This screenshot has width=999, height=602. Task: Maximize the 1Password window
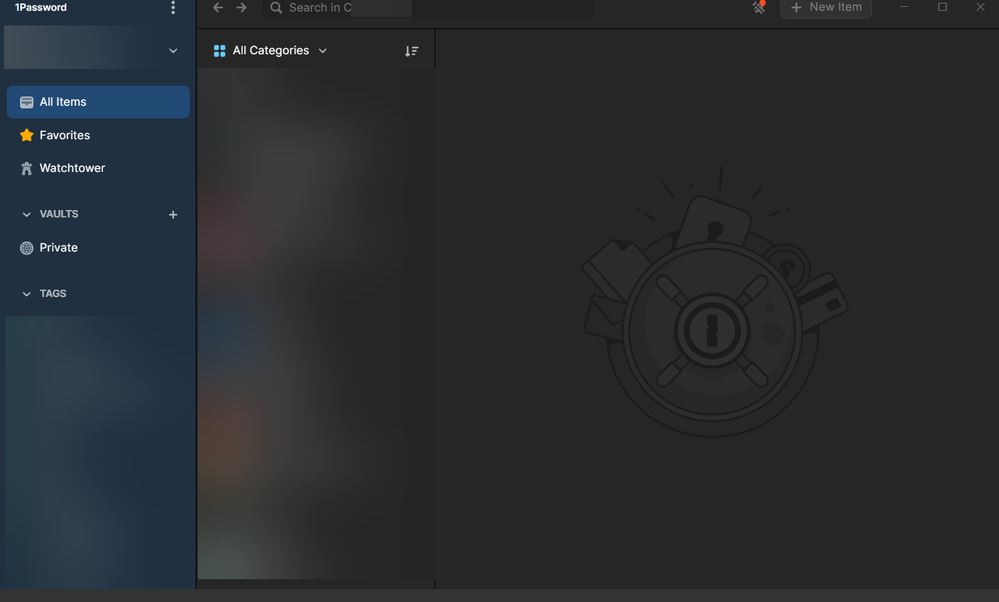tap(942, 8)
